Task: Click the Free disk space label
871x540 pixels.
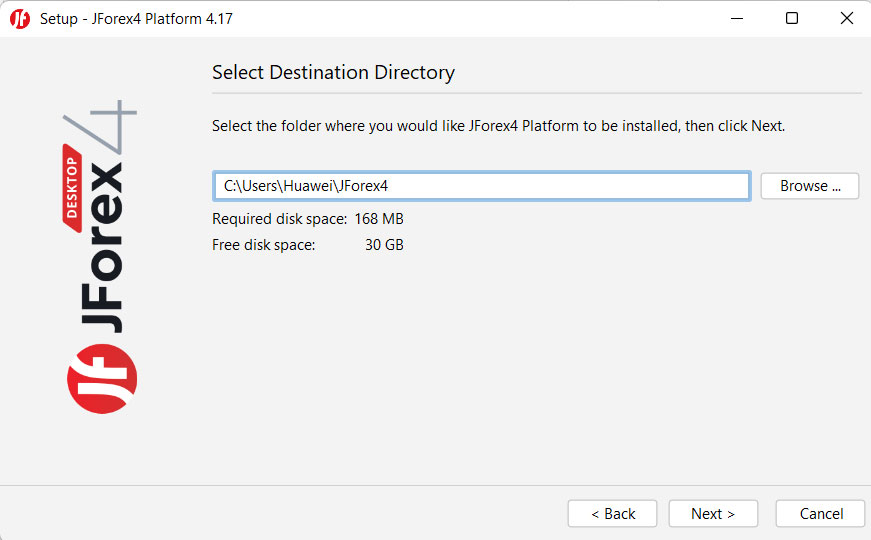Action: coord(263,244)
